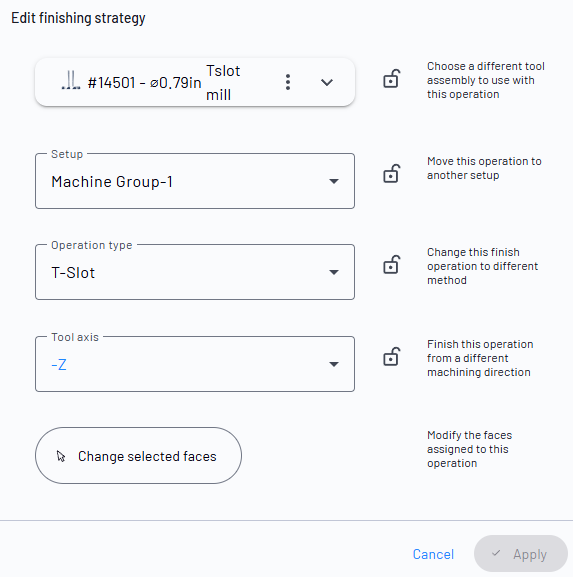The height and width of the screenshot is (577, 573).
Task: Click the Tslot mill tool name text
Action: tap(223, 83)
